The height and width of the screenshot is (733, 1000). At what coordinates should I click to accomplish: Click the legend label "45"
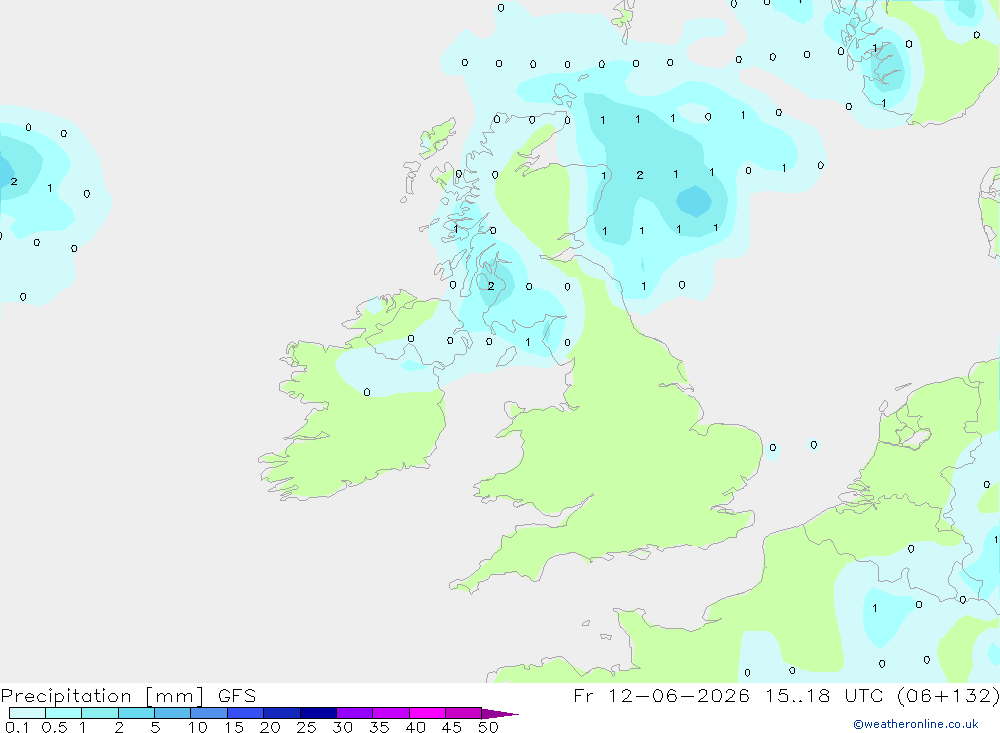pos(452,727)
